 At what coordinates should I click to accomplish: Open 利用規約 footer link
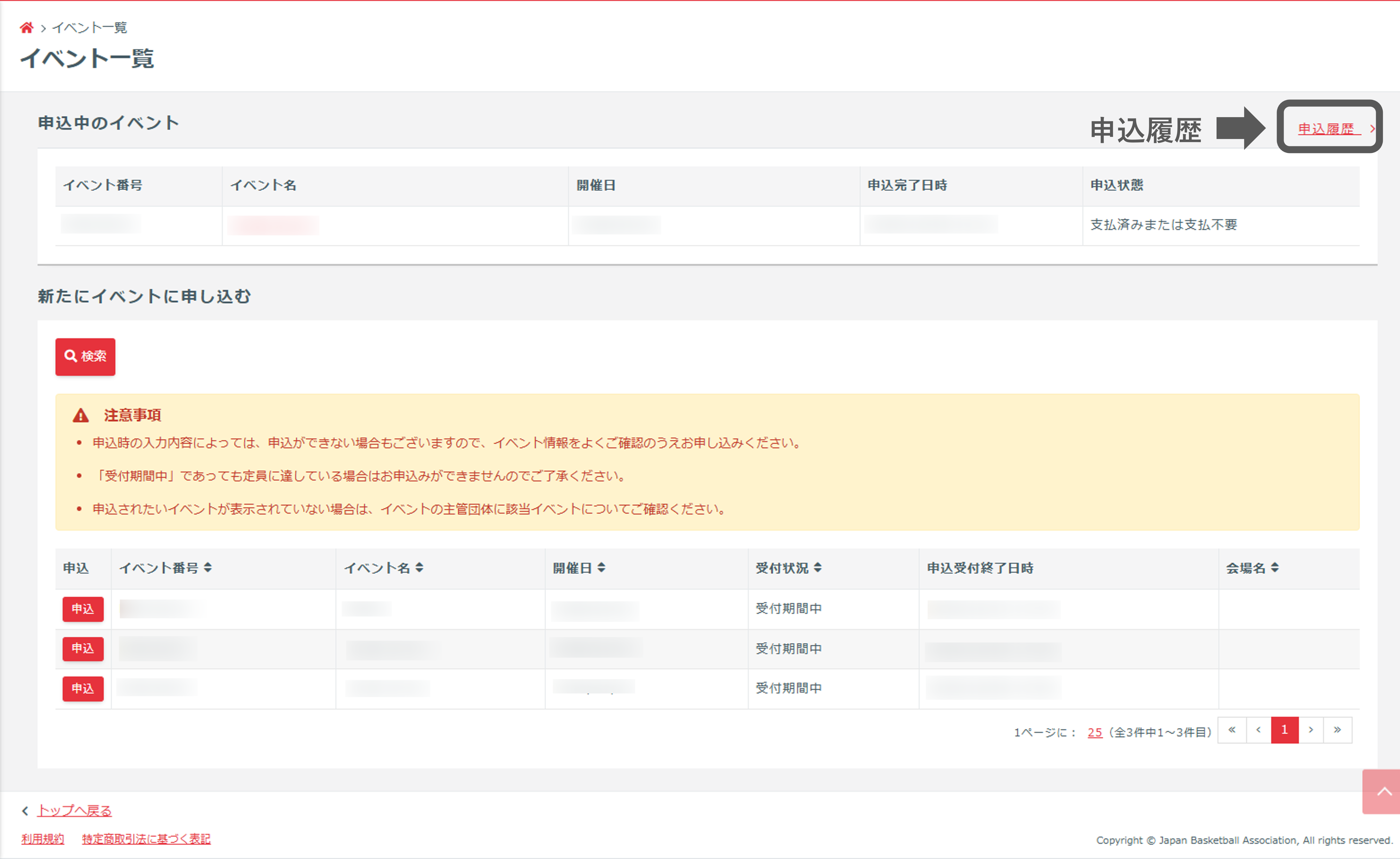(43, 839)
